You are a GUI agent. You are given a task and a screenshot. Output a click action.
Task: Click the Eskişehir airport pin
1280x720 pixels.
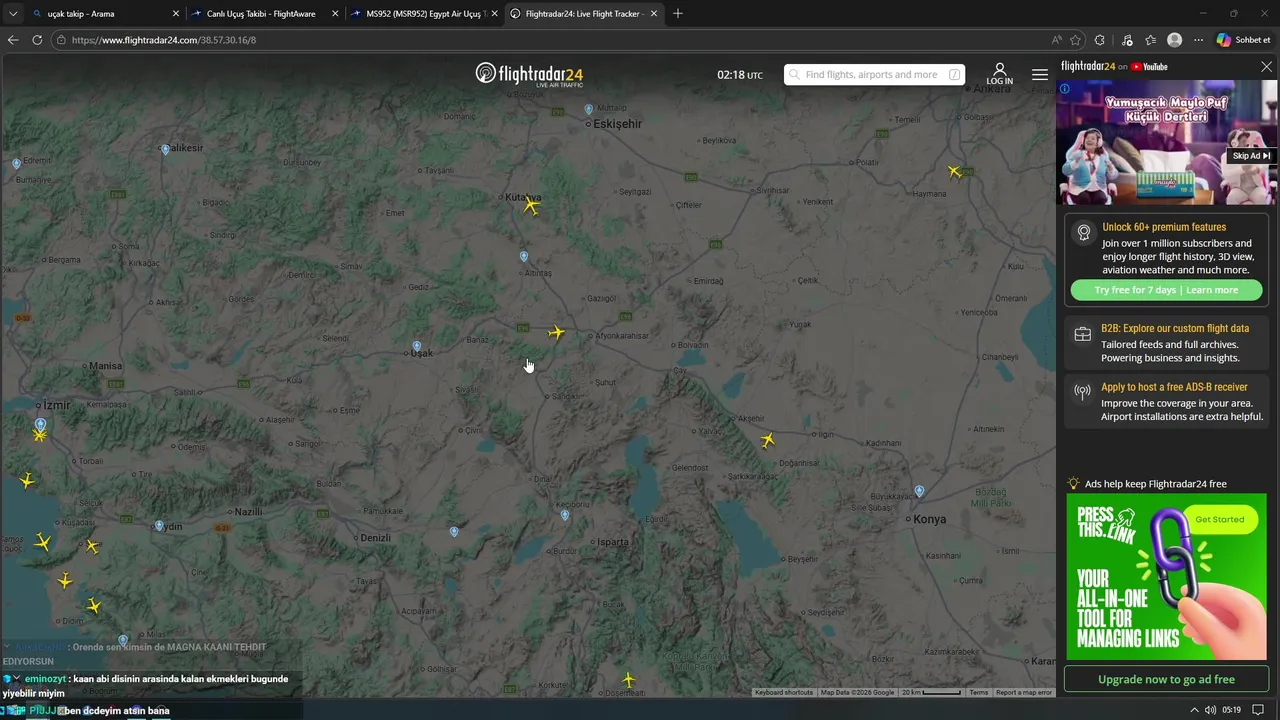pos(588,109)
